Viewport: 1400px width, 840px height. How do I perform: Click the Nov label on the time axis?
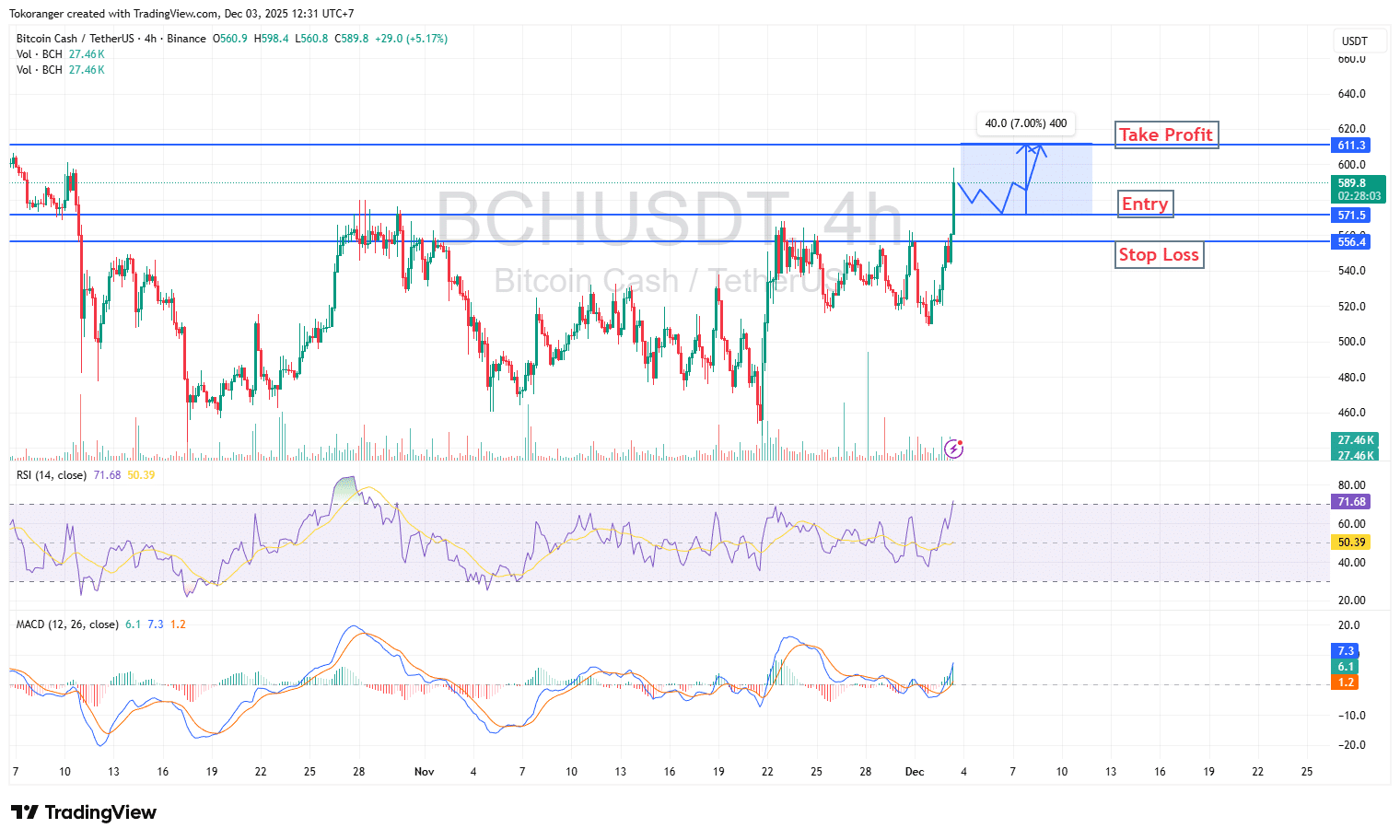(x=424, y=772)
